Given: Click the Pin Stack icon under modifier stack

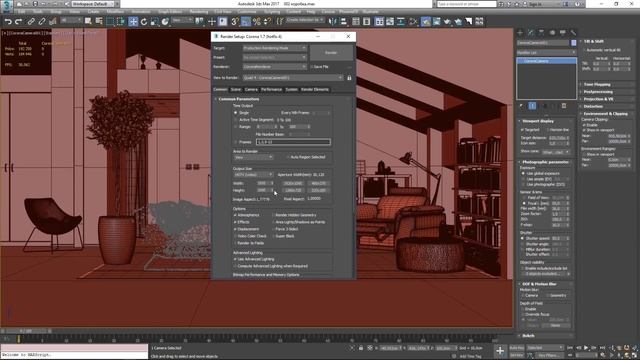Looking at the screenshot, I should click(x=522, y=106).
